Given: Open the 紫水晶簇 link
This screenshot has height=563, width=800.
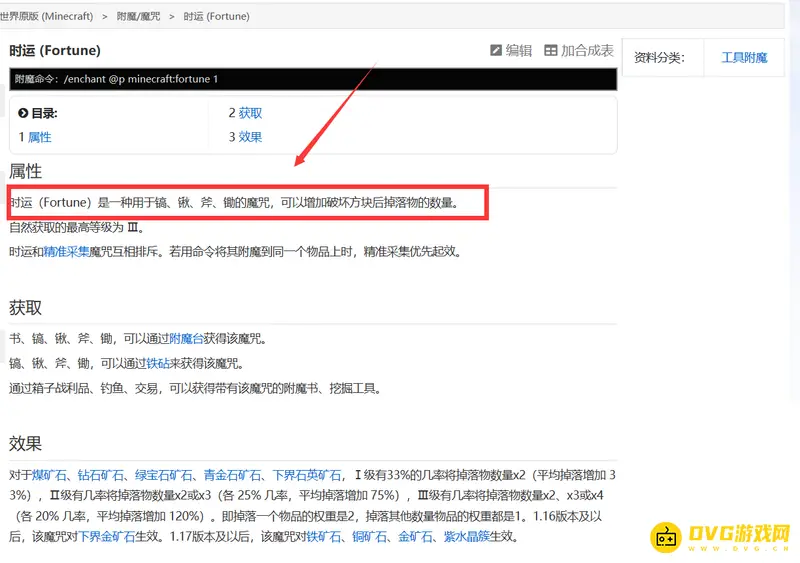Looking at the screenshot, I should (466, 537).
